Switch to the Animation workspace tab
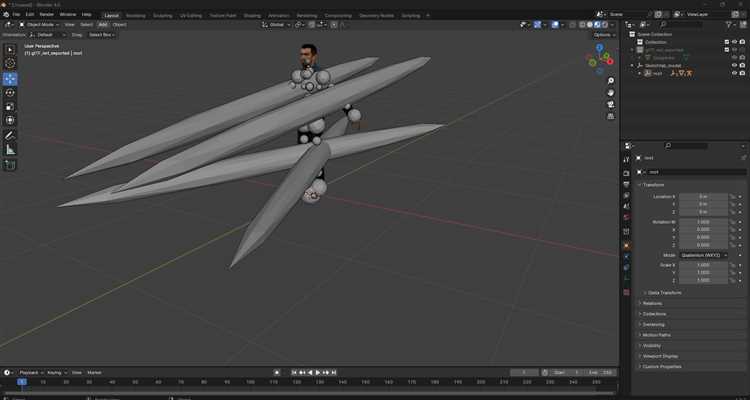Screen dimensions: 750x400 pyautogui.click(x=279, y=15)
